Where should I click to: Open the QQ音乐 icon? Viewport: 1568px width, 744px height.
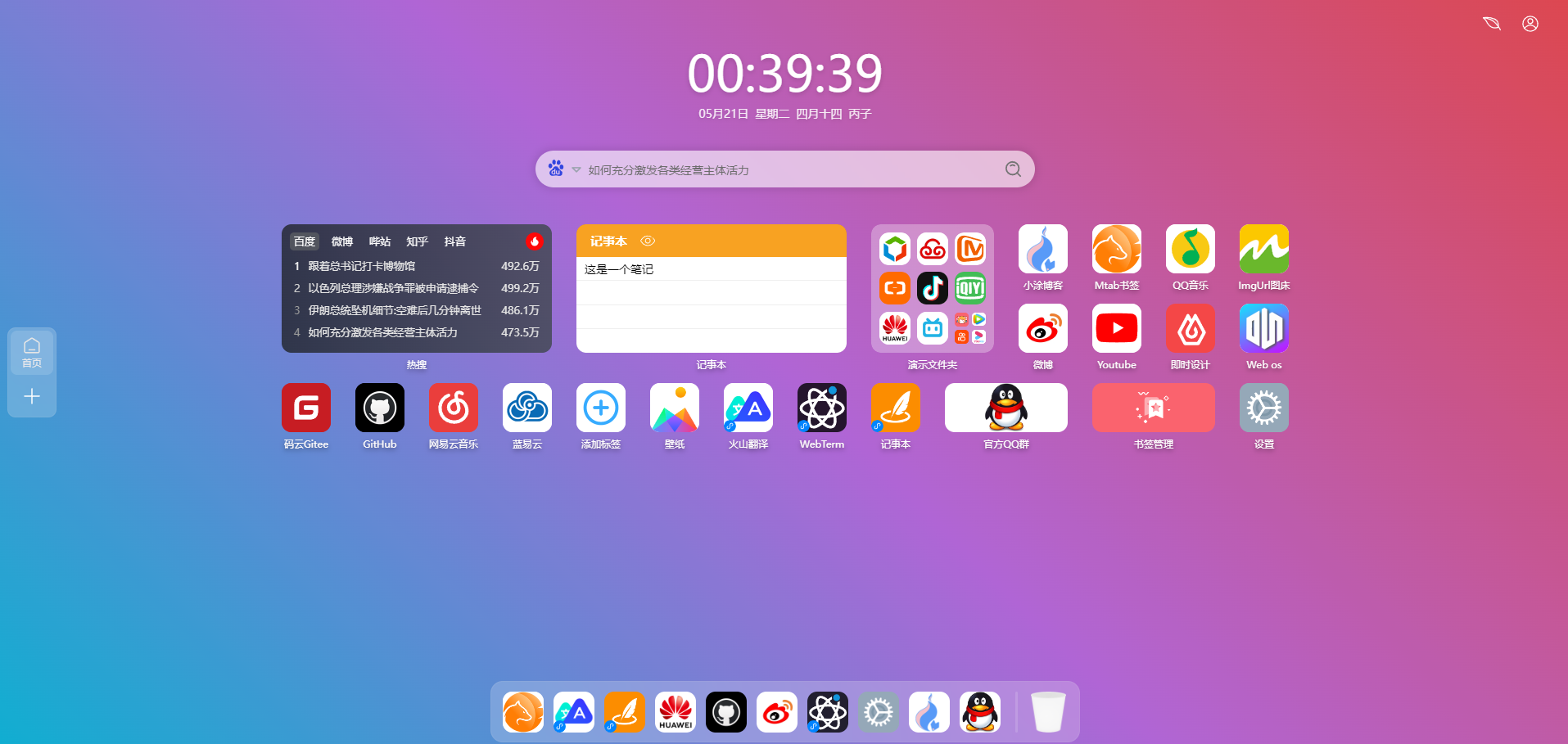click(1190, 249)
